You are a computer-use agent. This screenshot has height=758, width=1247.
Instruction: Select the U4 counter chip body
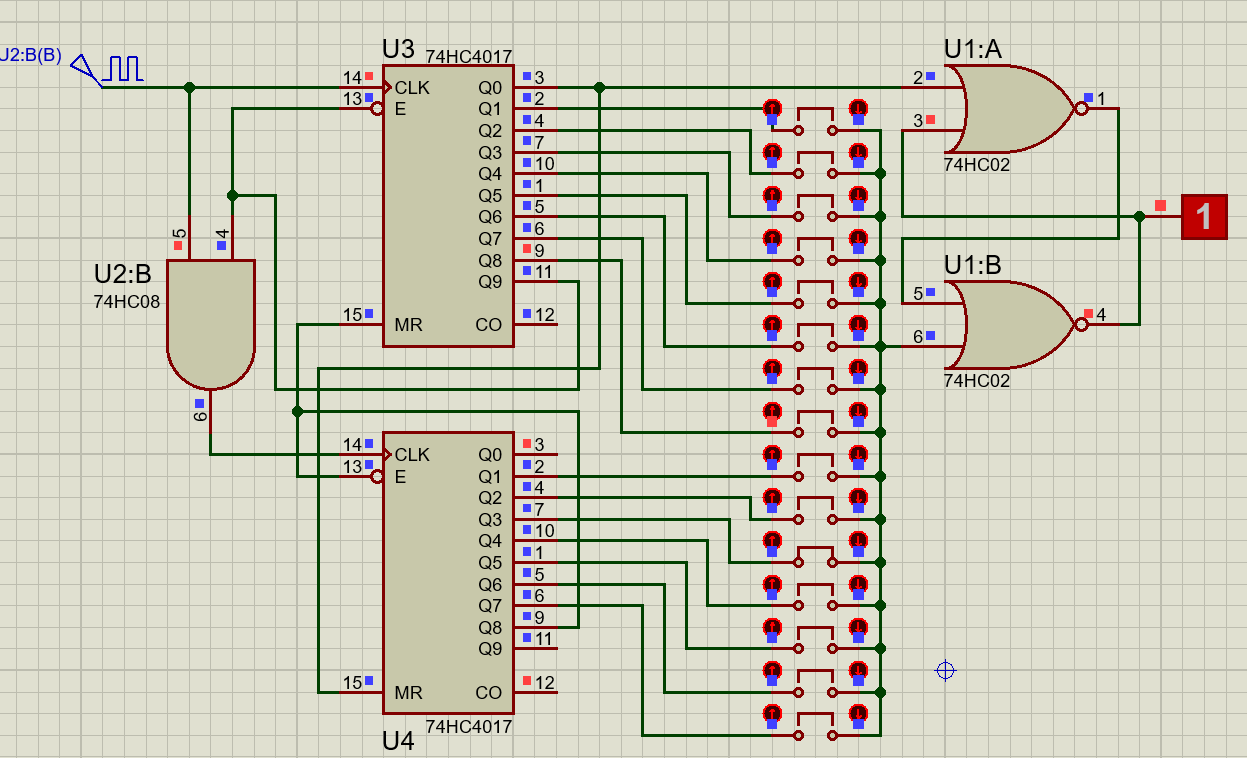[x=448, y=573]
